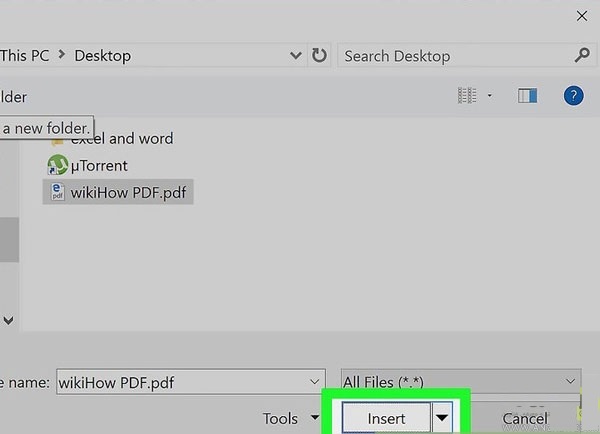Click the magnifier icon in Search Desktop
The width and height of the screenshot is (600, 434).
582,56
